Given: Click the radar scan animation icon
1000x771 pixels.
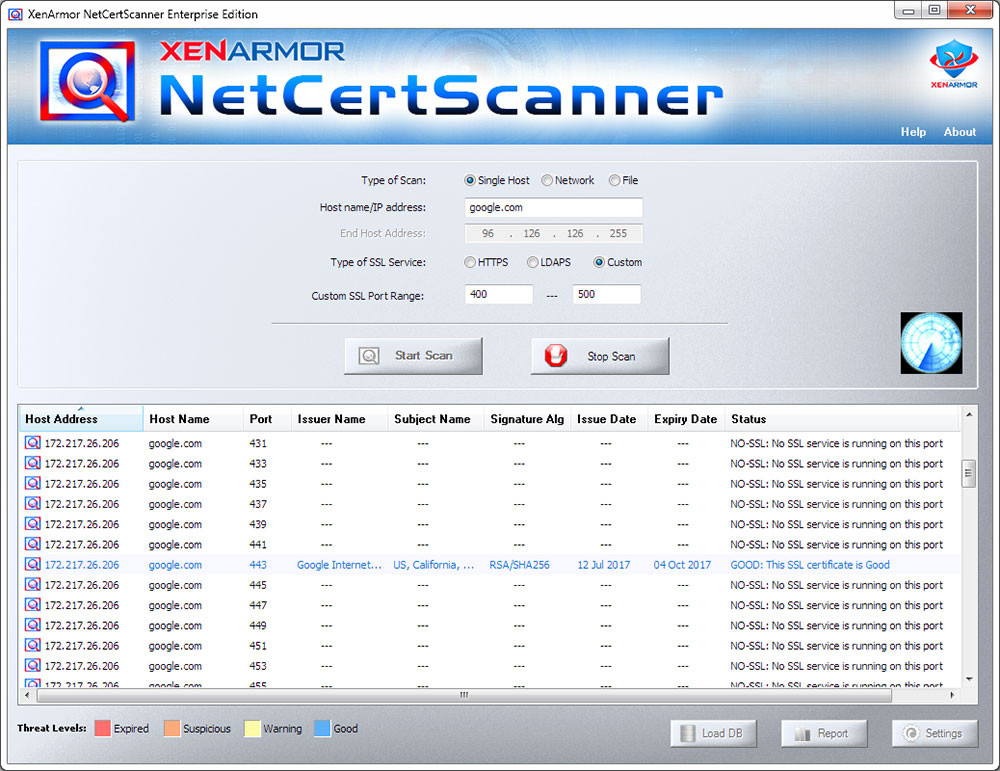Looking at the screenshot, I should pos(931,342).
